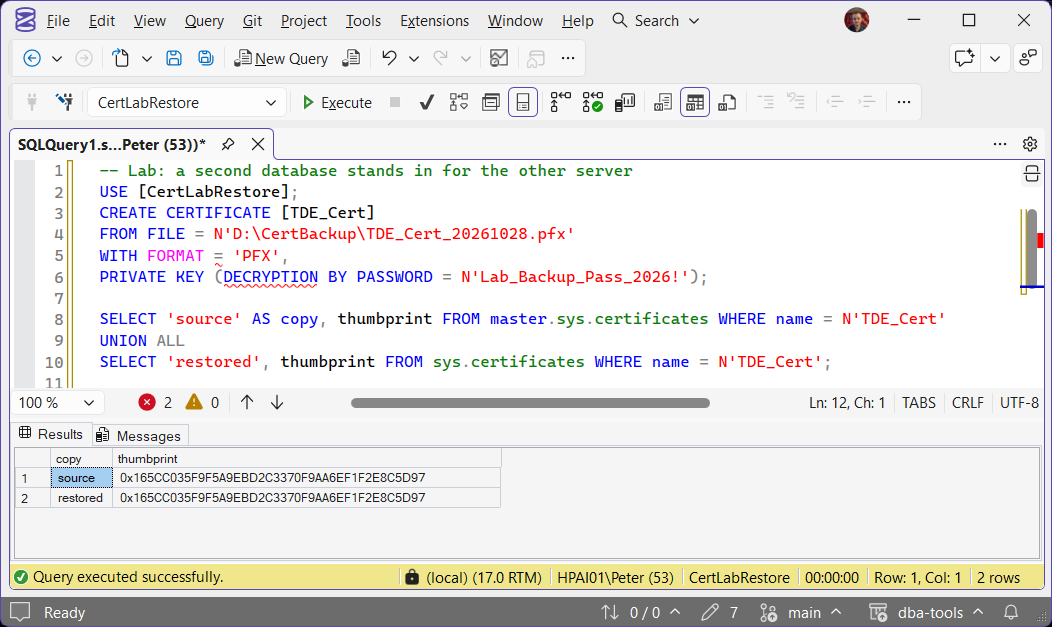Image resolution: width=1052 pixels, height=627 pixels.
Task: Show more options in SQL editor toolbar
Action: click(904, 102)
